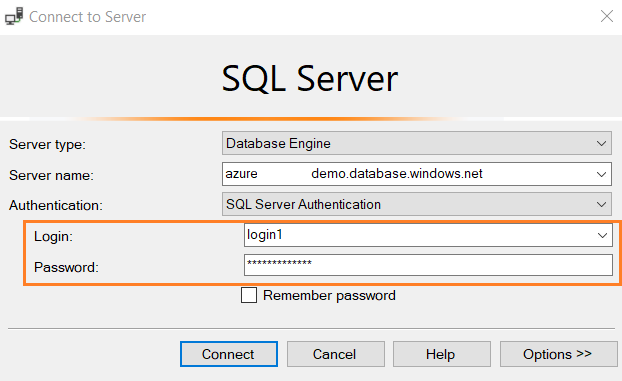This screenshot has width=622, height=381.
Task: Open Help for the connection dialog
Action: (x=442, y=354)
